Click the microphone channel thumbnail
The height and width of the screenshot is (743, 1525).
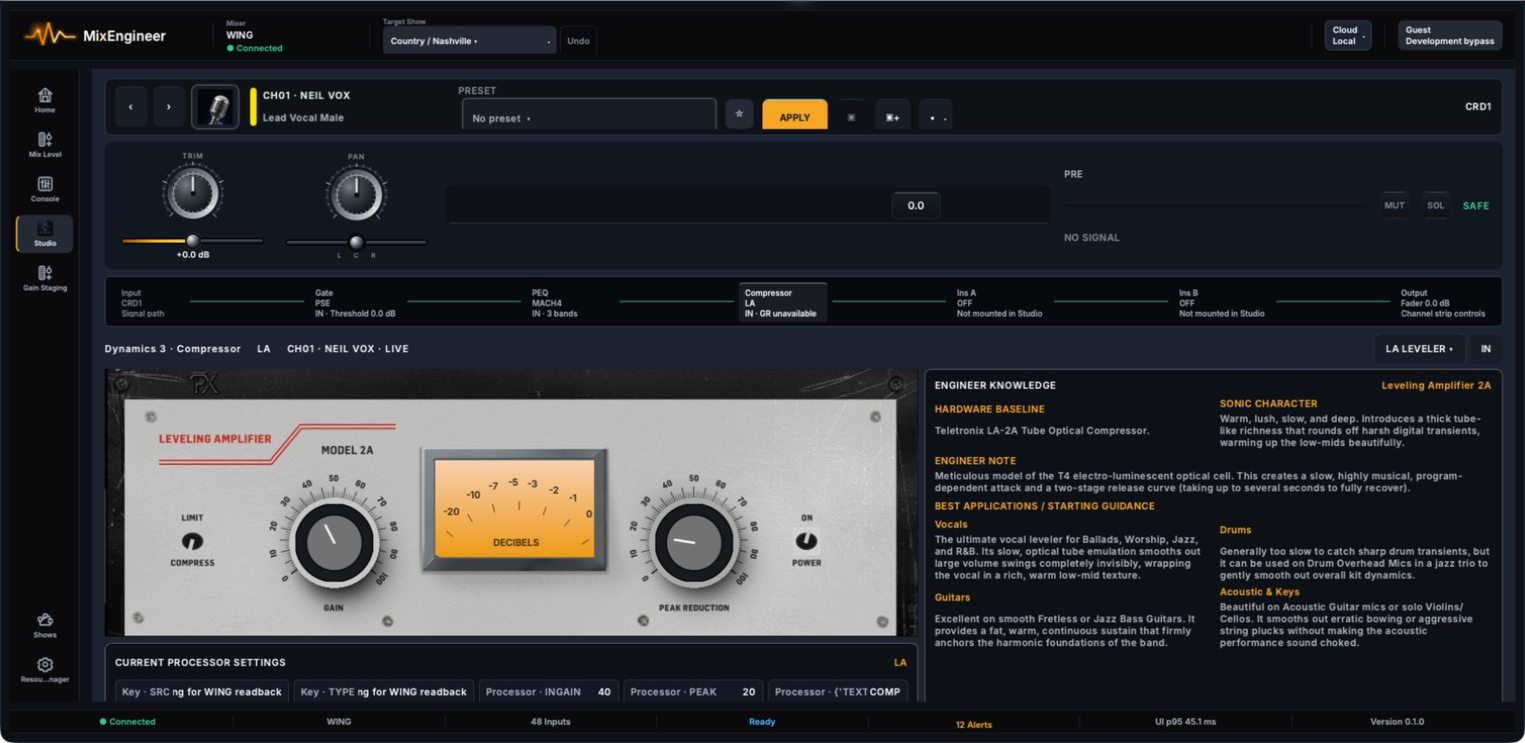click(215, 106)
